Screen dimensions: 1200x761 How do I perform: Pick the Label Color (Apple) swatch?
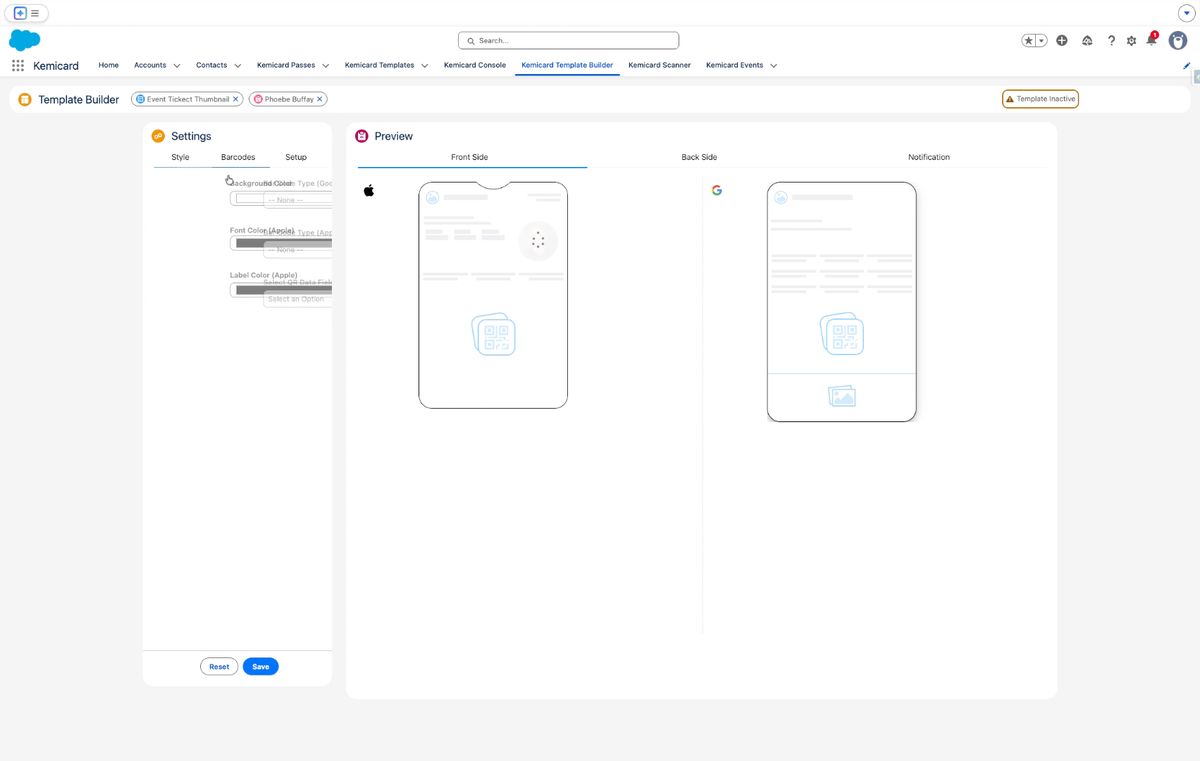(x=281, y=290)
